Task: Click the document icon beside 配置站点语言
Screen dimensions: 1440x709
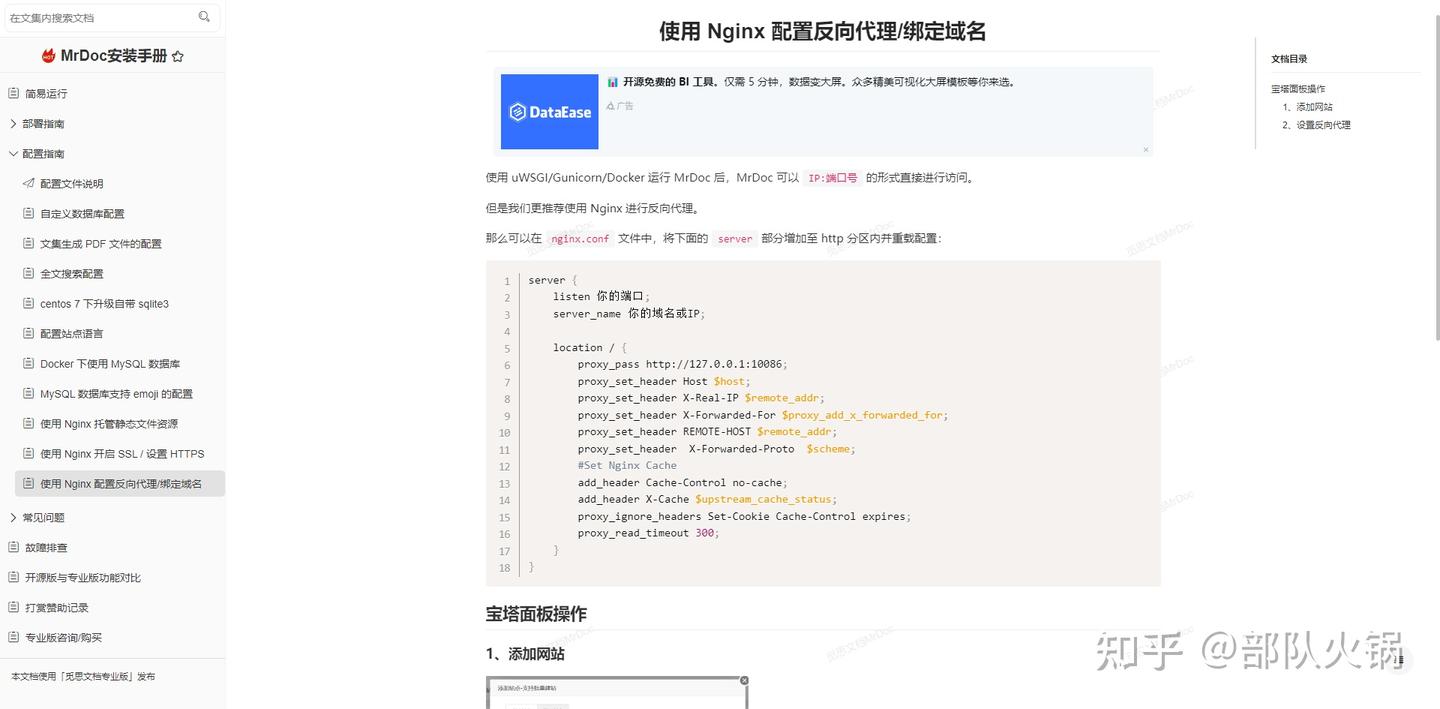Action: 28,333
